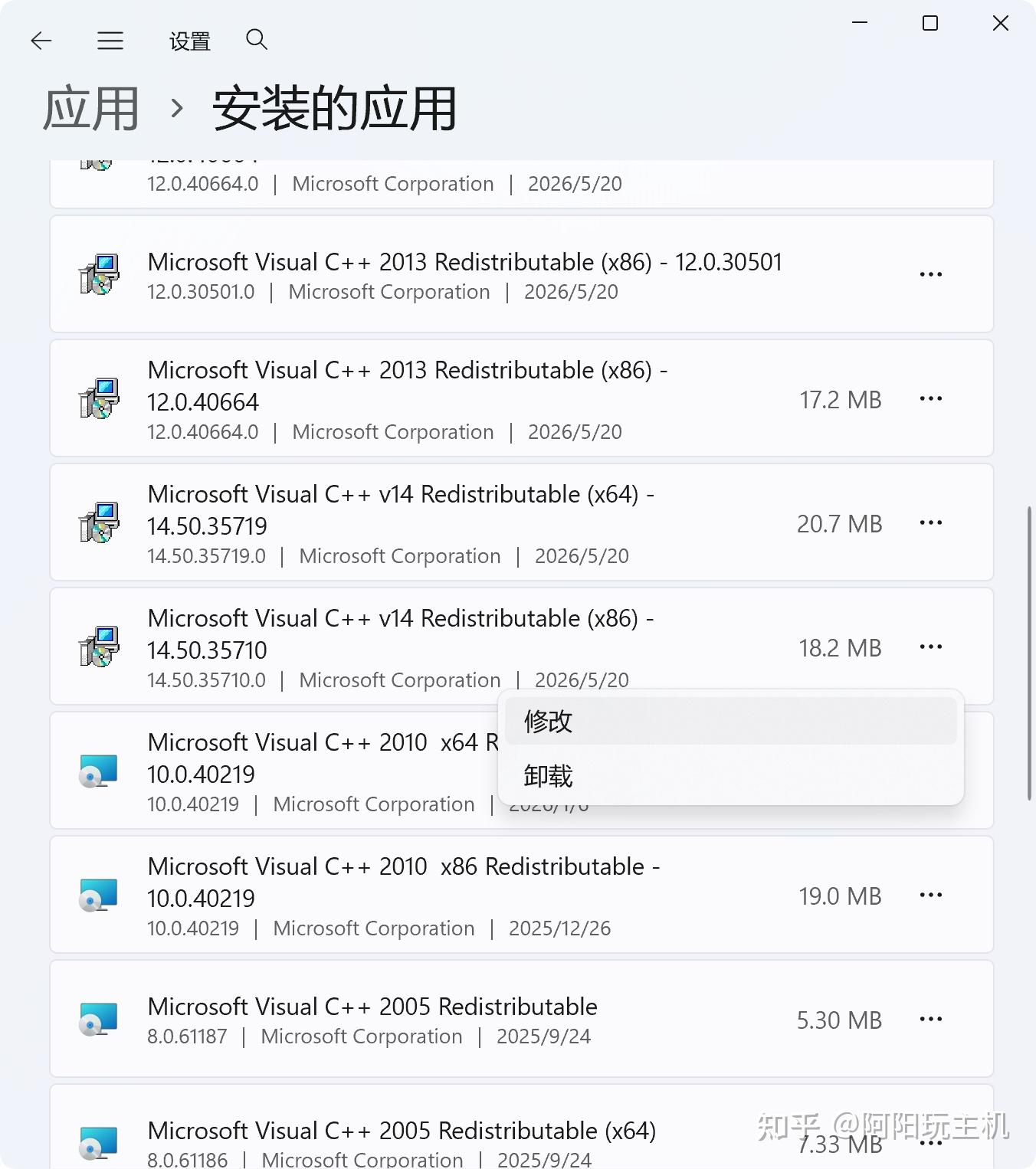The width and height of the screenshot is (1036, 1169).
Task: Click Microsoft Corporation in the 12.0.30501.0 row
Action: (389, 292)
